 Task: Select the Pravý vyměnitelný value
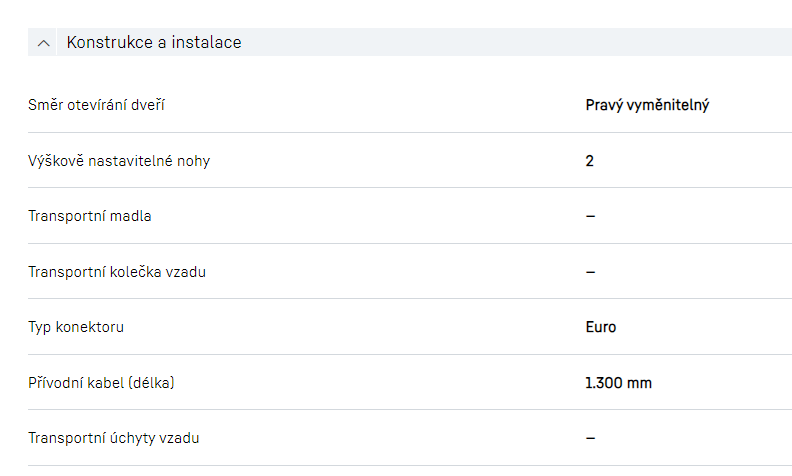click(647, 105)
